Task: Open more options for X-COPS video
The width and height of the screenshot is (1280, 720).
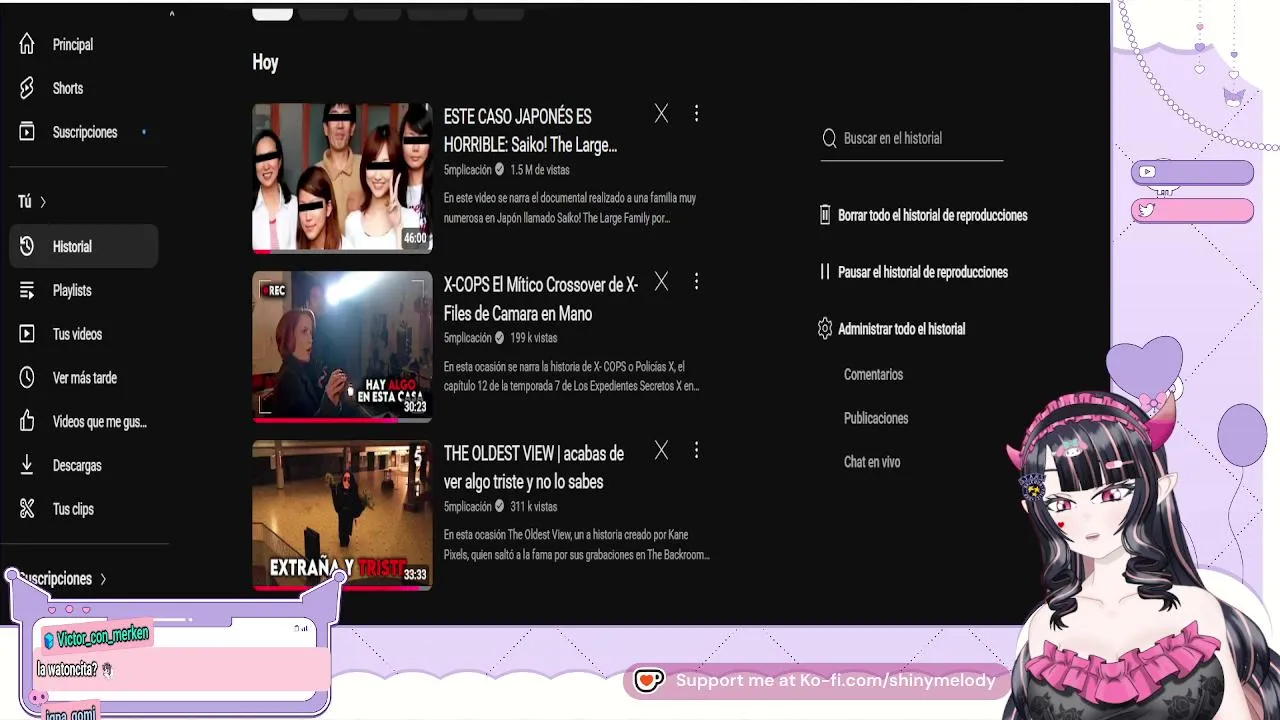Action: pyautogui.click(x=696, y=282)
